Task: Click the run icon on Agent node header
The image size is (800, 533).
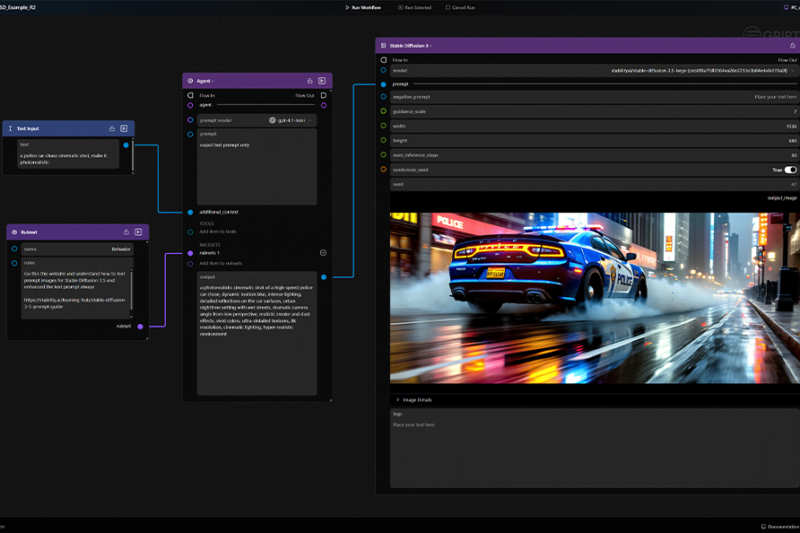Action: coord(322,81)
